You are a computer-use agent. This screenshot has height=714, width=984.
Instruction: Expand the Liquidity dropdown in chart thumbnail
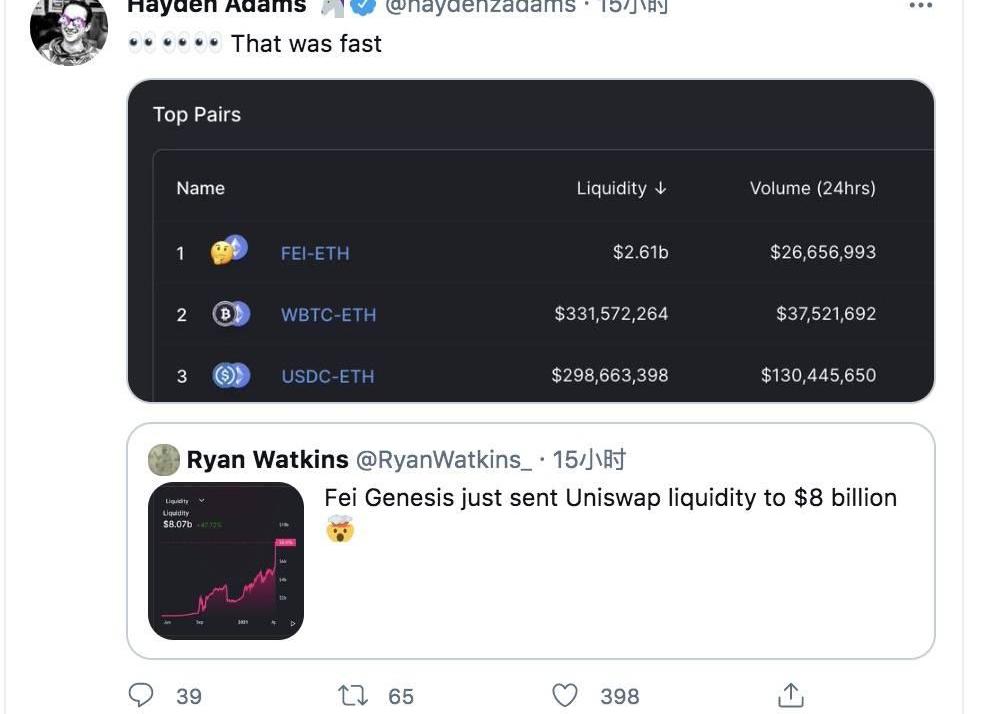[202, 500]
